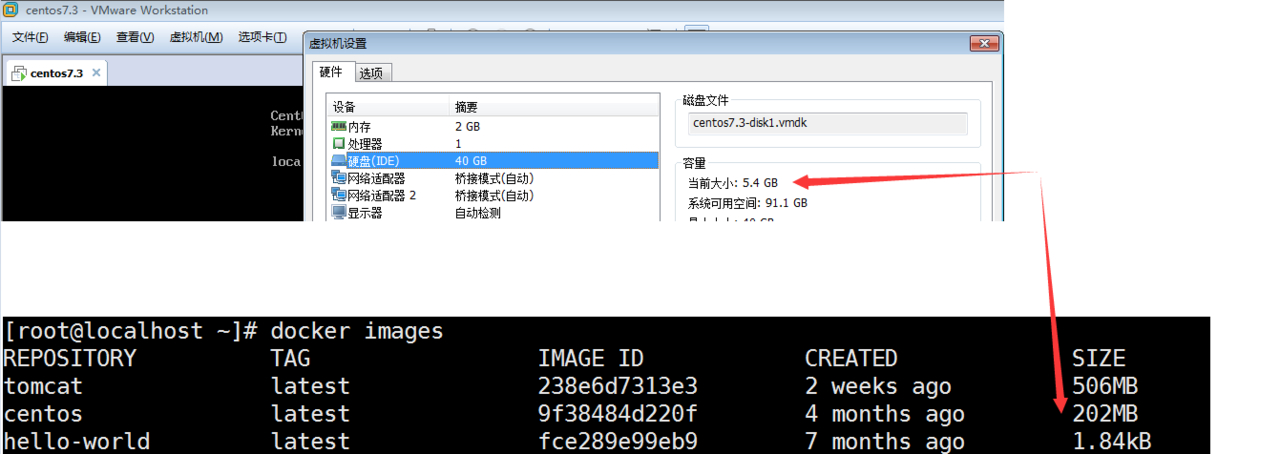Select the 网络适配器 network adapter icon
Screen dimensions: 1280x454
(x=339, y=178)
